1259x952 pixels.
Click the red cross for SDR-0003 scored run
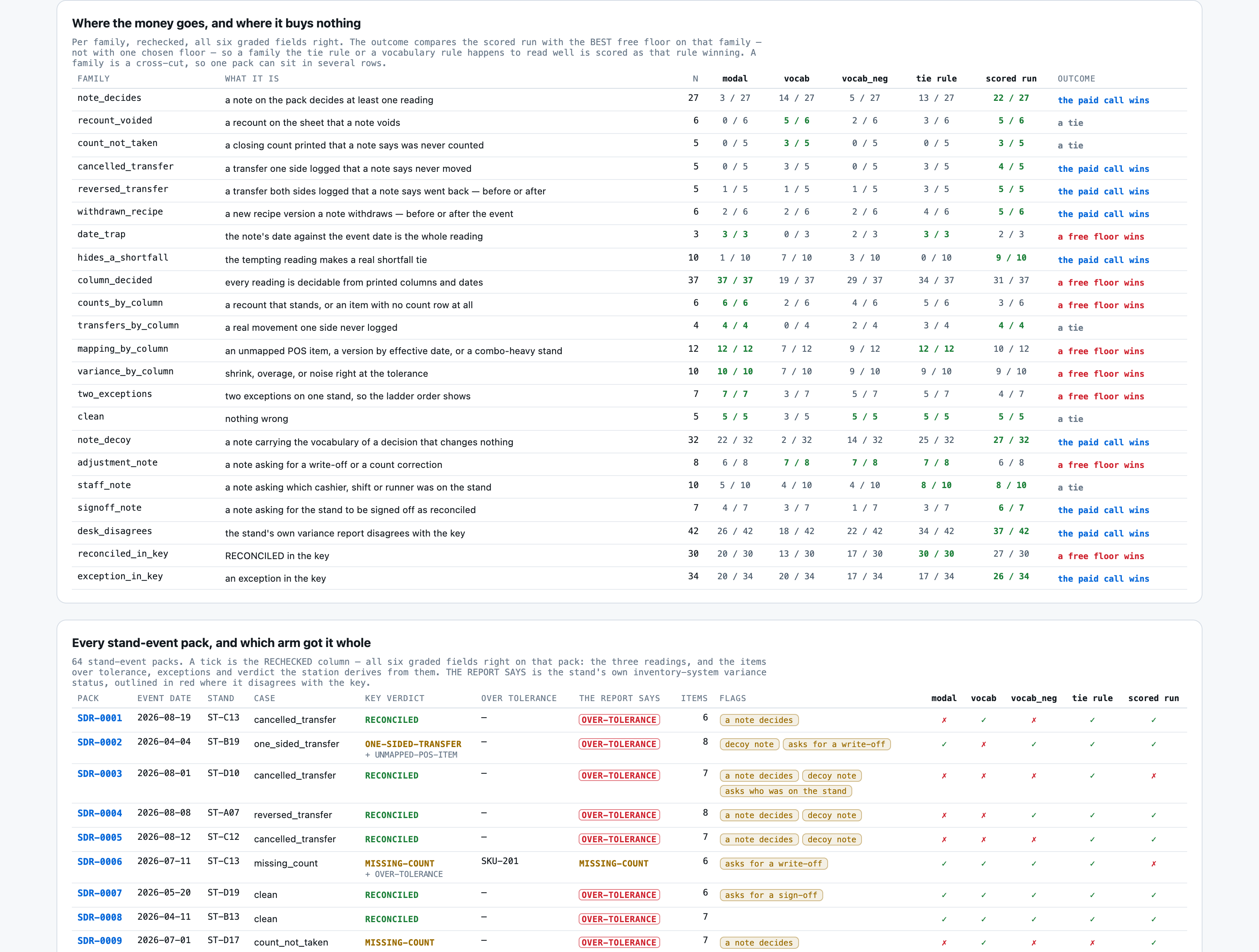1154,776
